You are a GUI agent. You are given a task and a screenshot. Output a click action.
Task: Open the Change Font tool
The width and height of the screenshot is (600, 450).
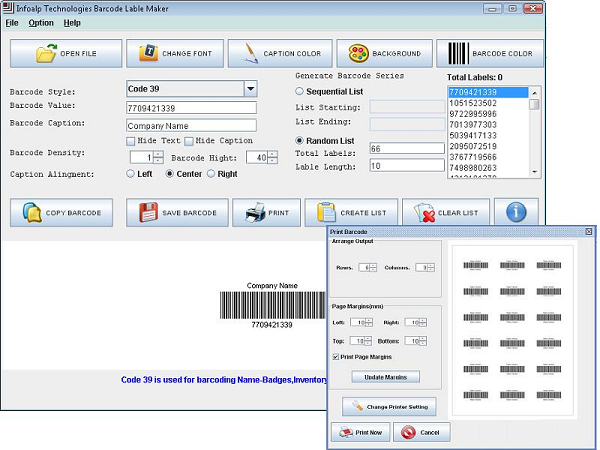[x=176, y=53]
